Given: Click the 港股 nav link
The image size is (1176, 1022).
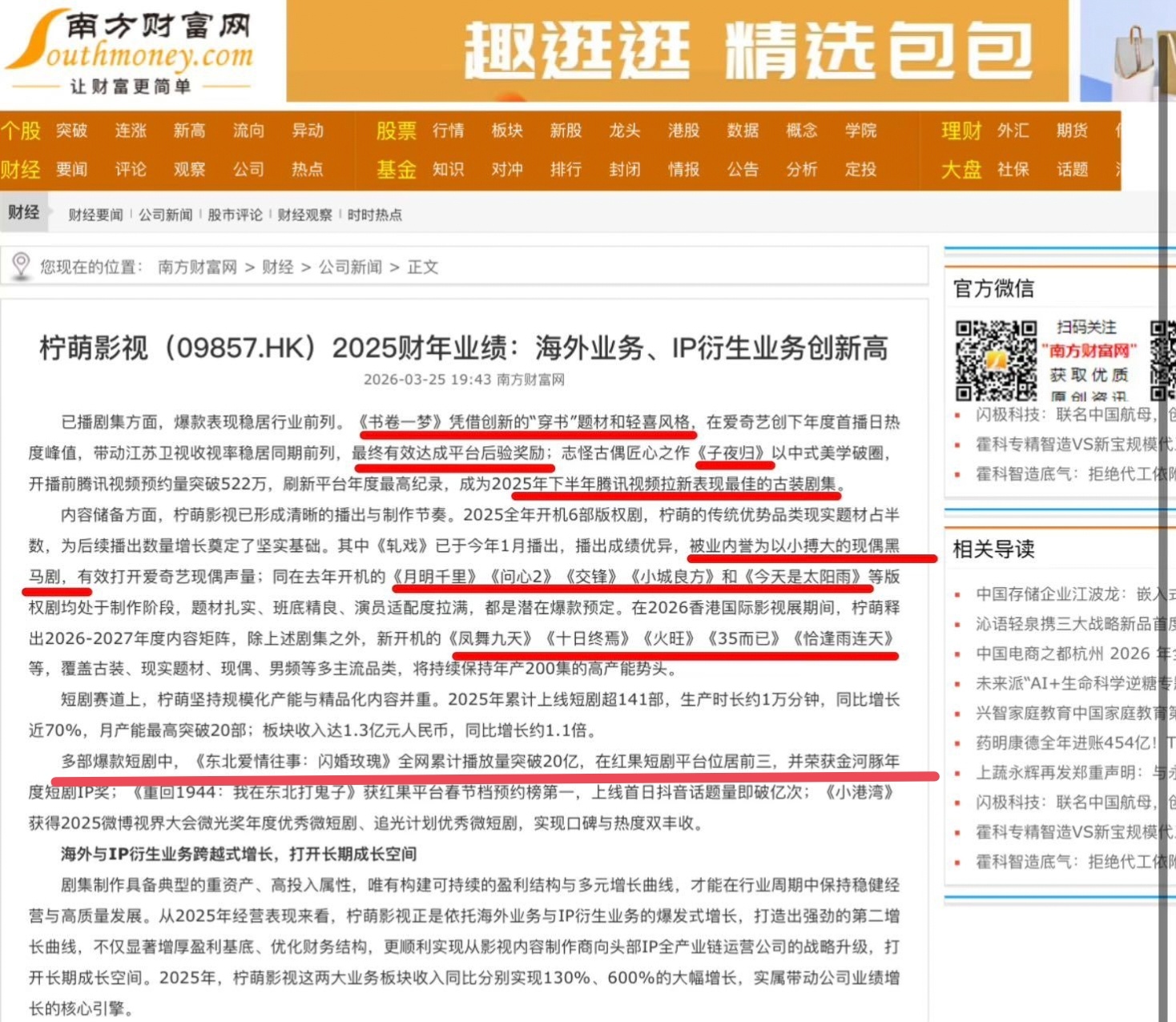Looking at the screenshot, I should click(x=684, y=131).
